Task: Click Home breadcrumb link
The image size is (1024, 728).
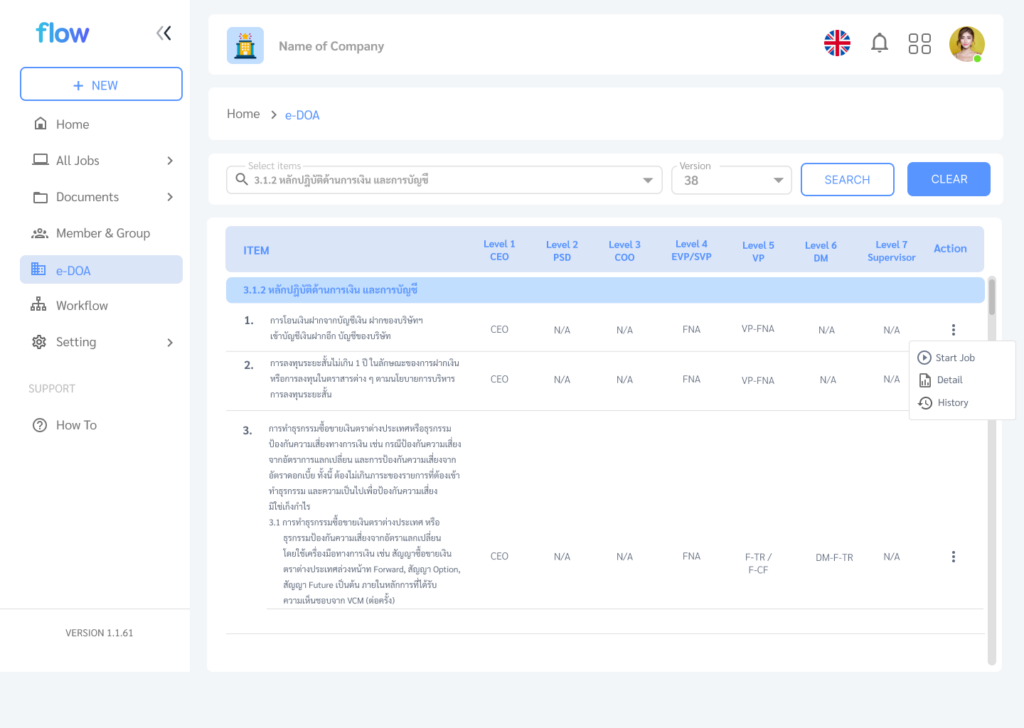Action: coord(243,114)
